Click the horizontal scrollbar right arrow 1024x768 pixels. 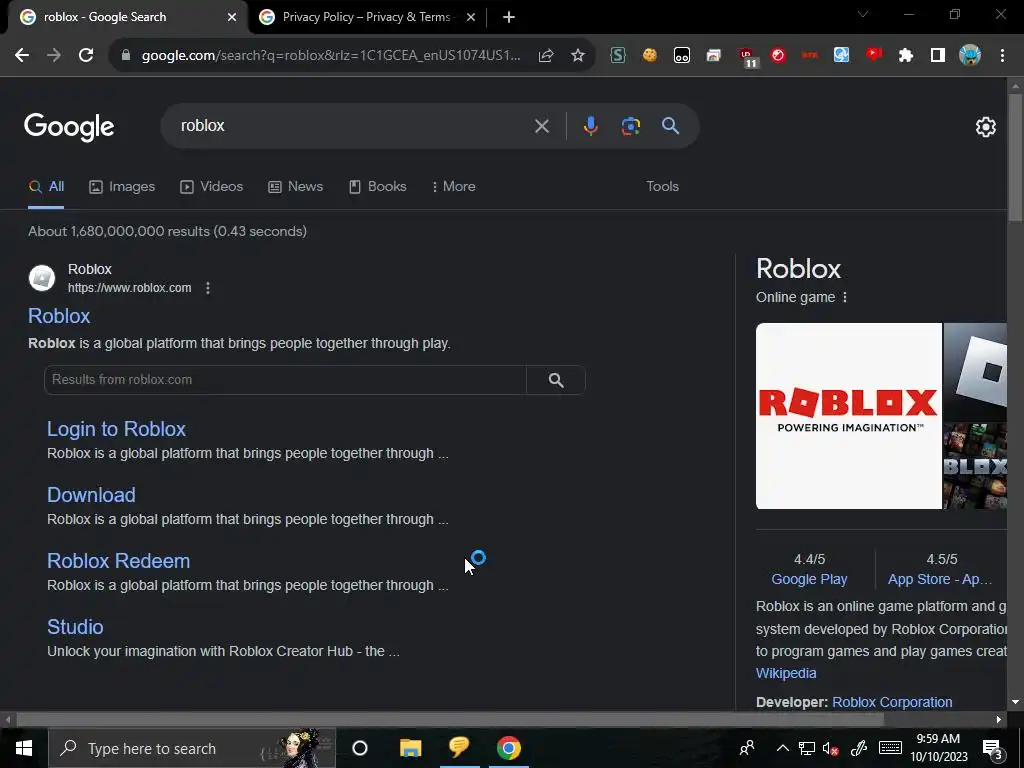pyautogui.click(x=999, y=720)
